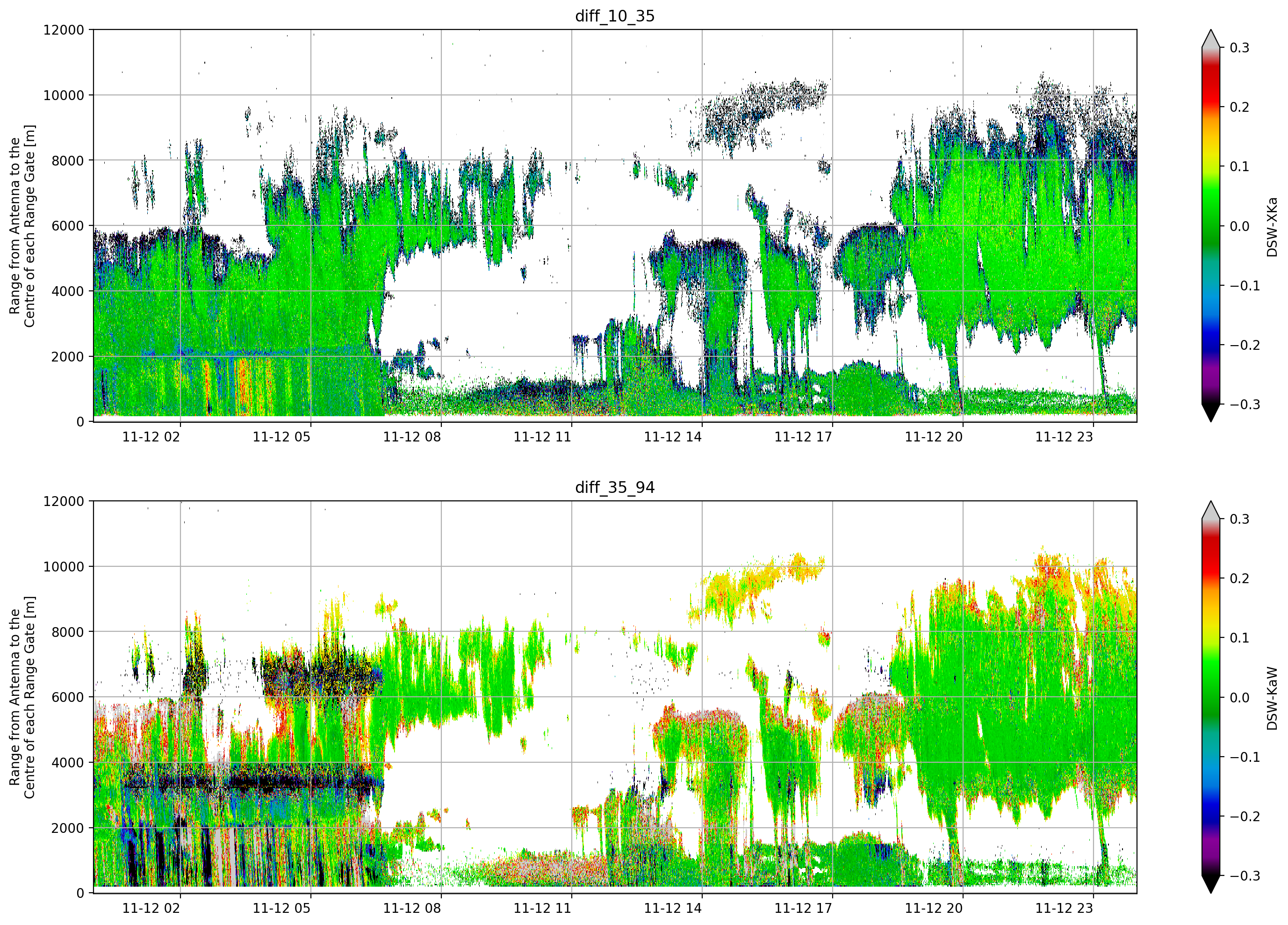
Task: Click the 12000 y-tick of diff_35_94
Action: tap(64, 502)
